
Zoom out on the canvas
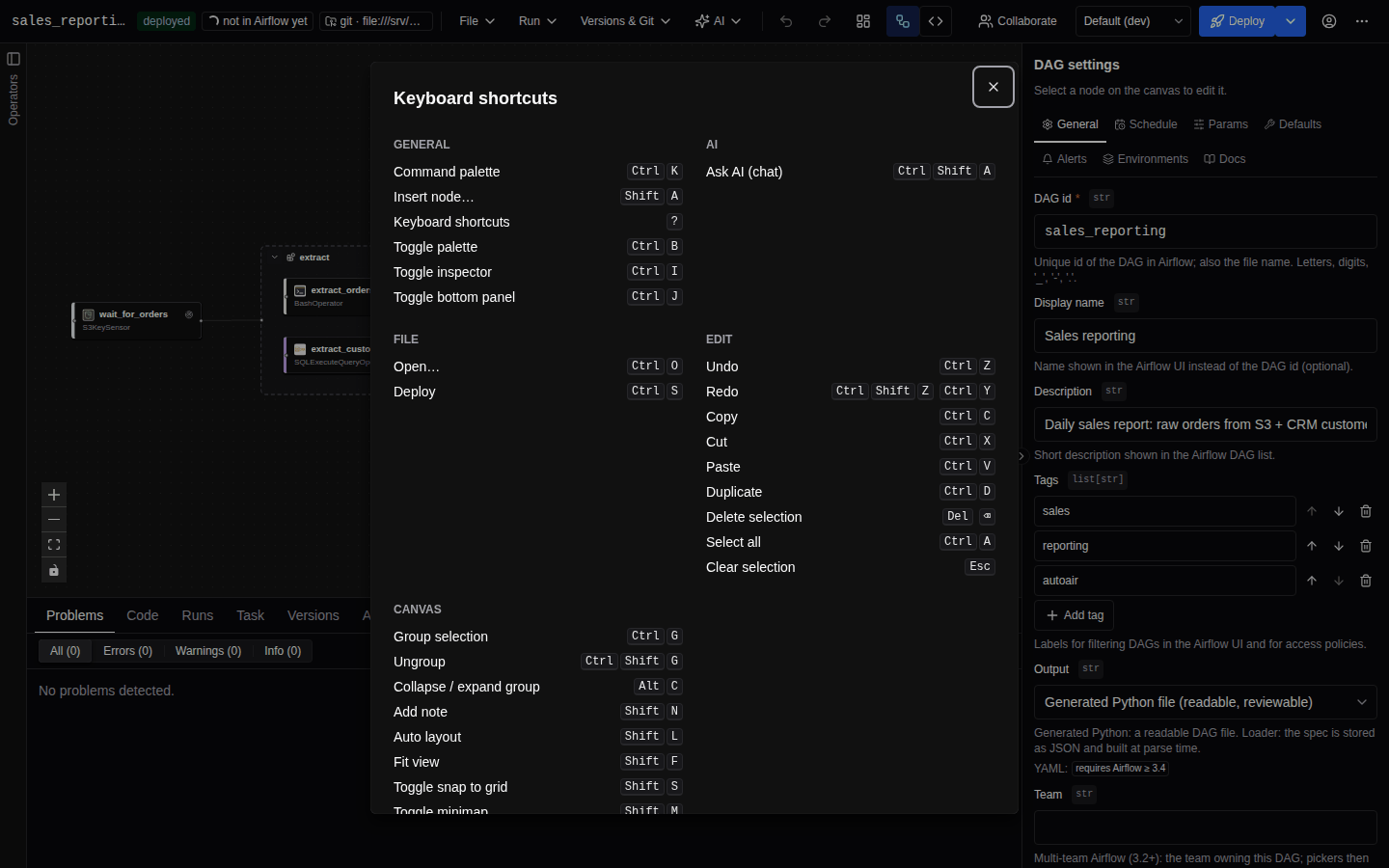coord(54,520)
